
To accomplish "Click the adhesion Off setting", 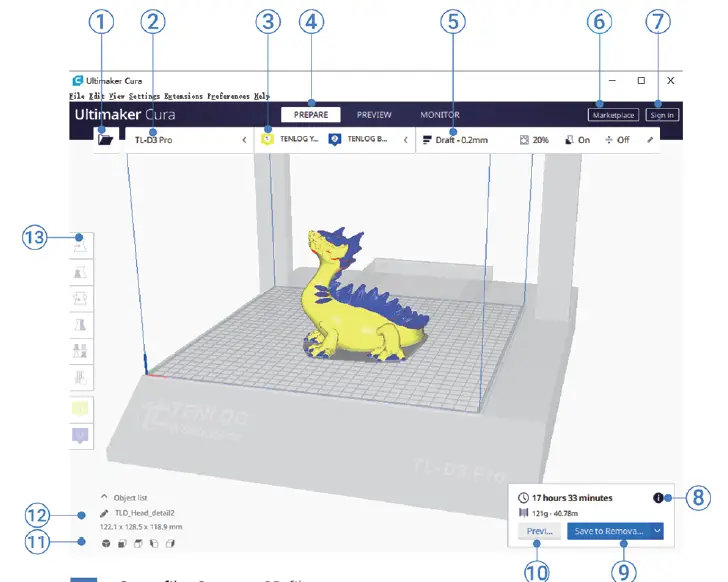I will [618, 140].
